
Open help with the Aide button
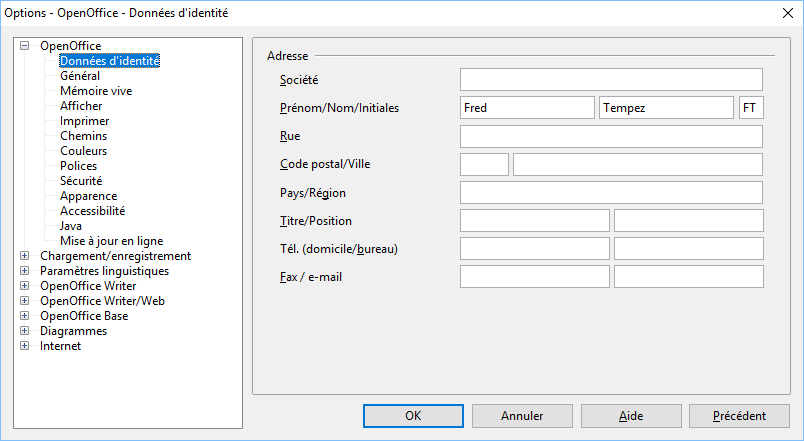click(x=630, y=416)
